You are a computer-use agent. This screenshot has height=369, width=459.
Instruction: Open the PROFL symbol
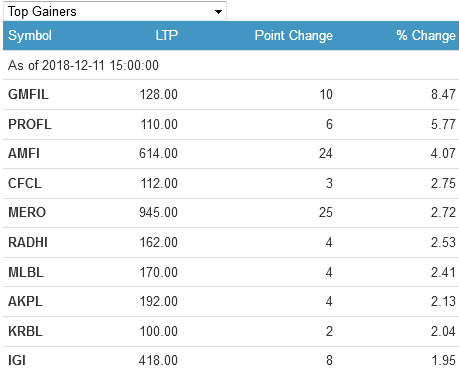pos(30,124)
